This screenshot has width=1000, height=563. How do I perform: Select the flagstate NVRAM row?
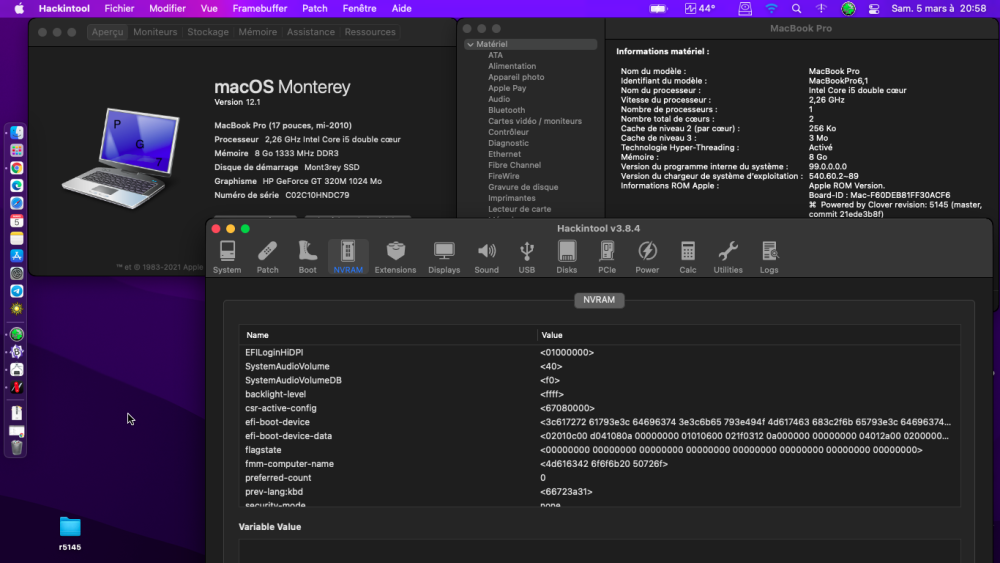(599, 450)
